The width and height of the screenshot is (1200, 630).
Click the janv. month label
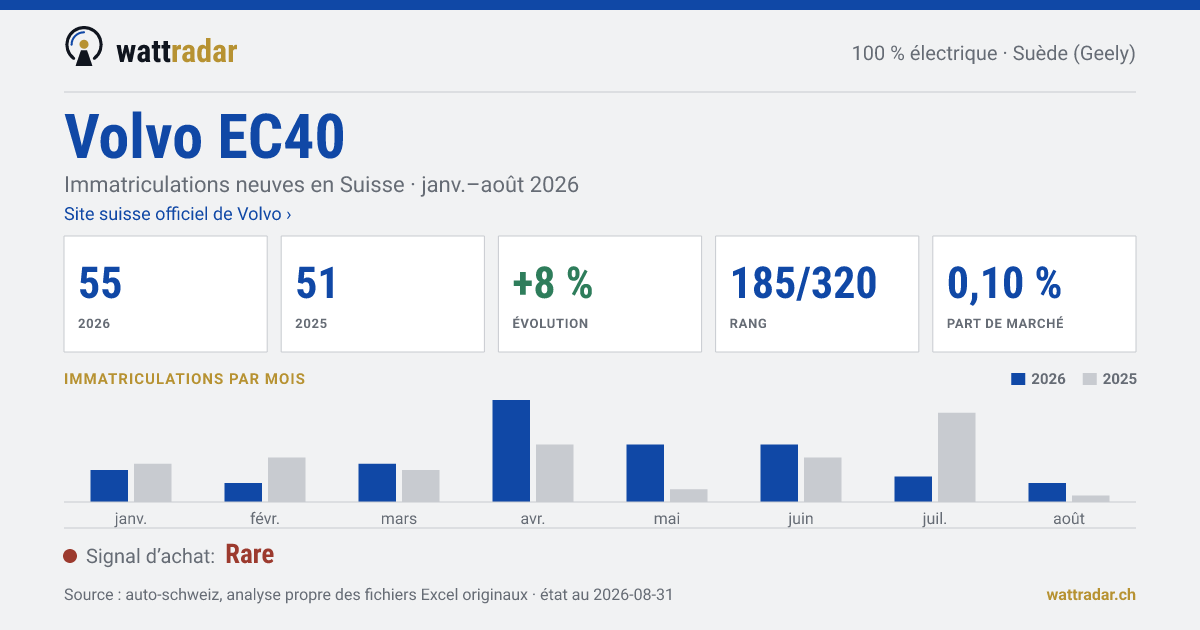(x=131, y=519)
